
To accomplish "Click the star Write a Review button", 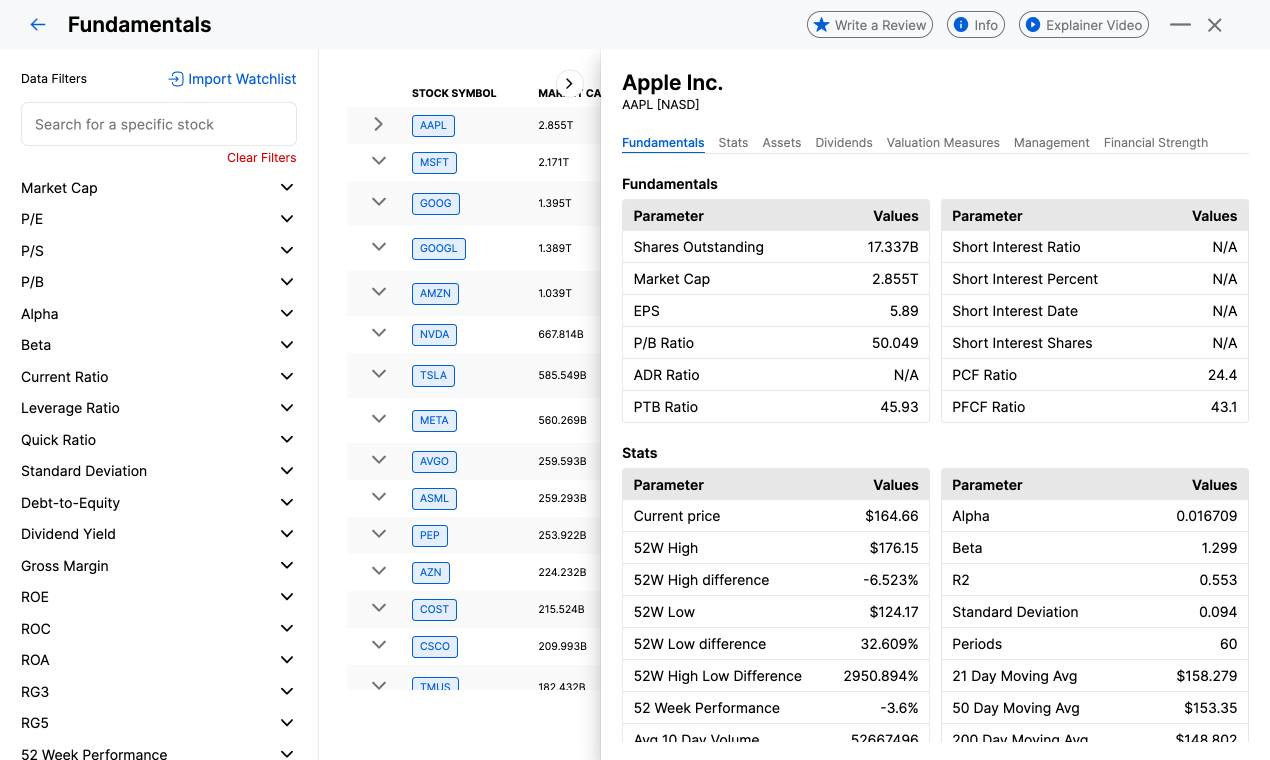I will pyautogui.click(x=870, y=25).
